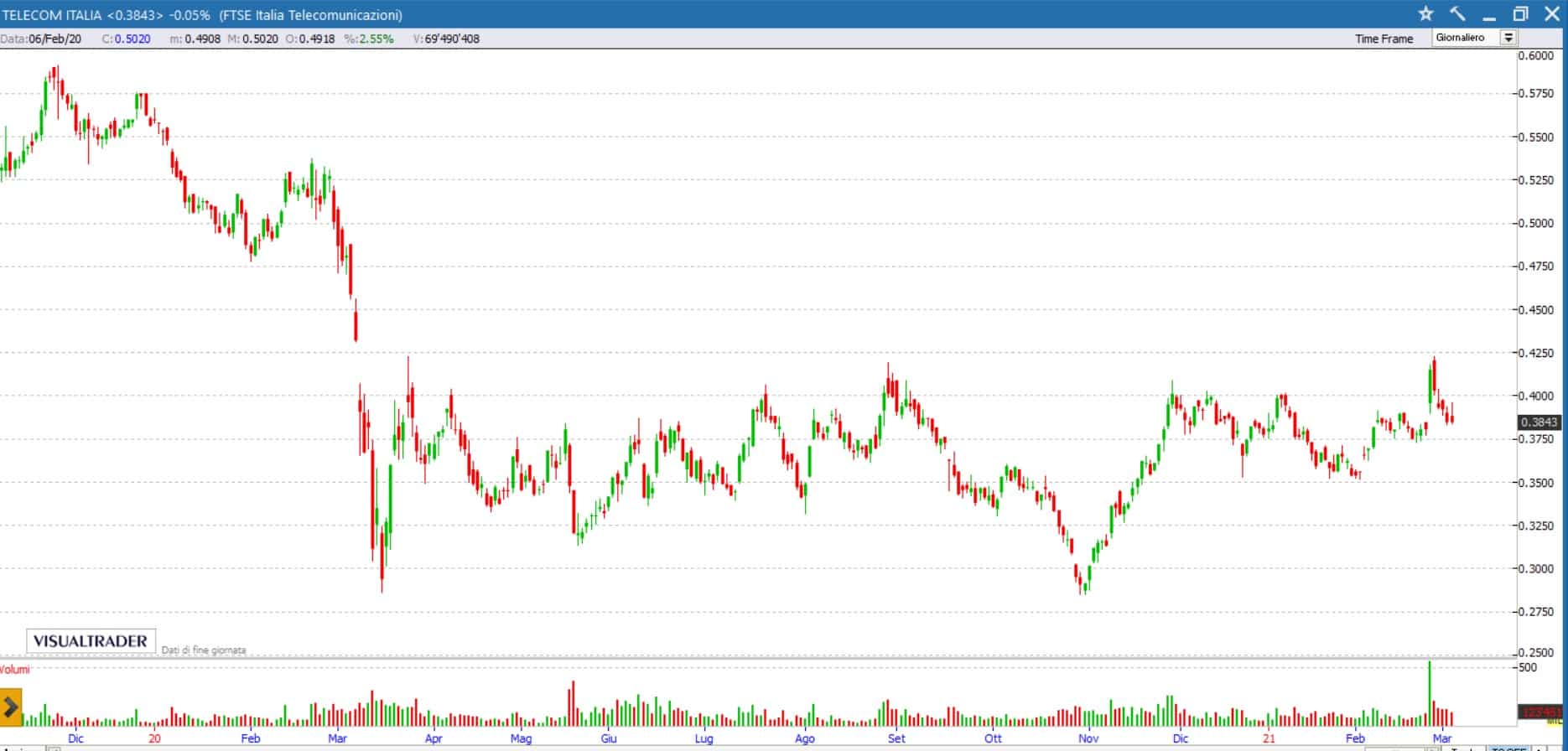Click the Giornaliero time frame field
Viewport: 1568px width, 751px height.
(x=1466, y=38)
